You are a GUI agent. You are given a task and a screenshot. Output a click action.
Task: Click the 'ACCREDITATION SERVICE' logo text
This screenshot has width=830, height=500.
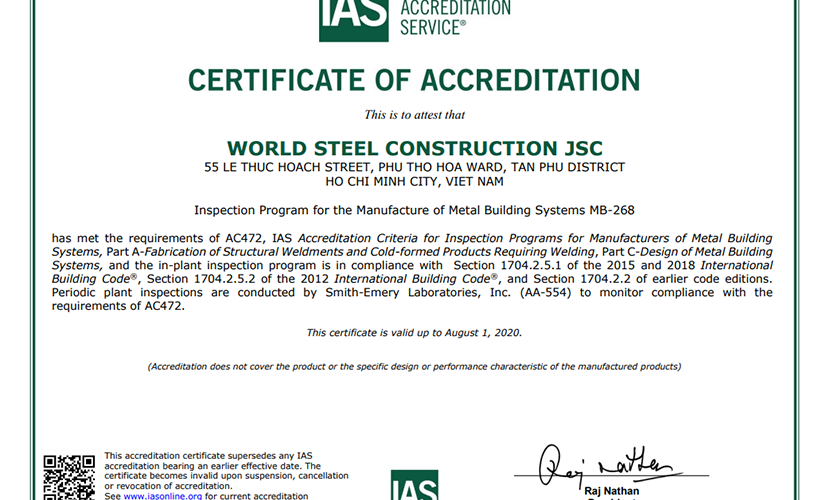click(x=455, y=17)
